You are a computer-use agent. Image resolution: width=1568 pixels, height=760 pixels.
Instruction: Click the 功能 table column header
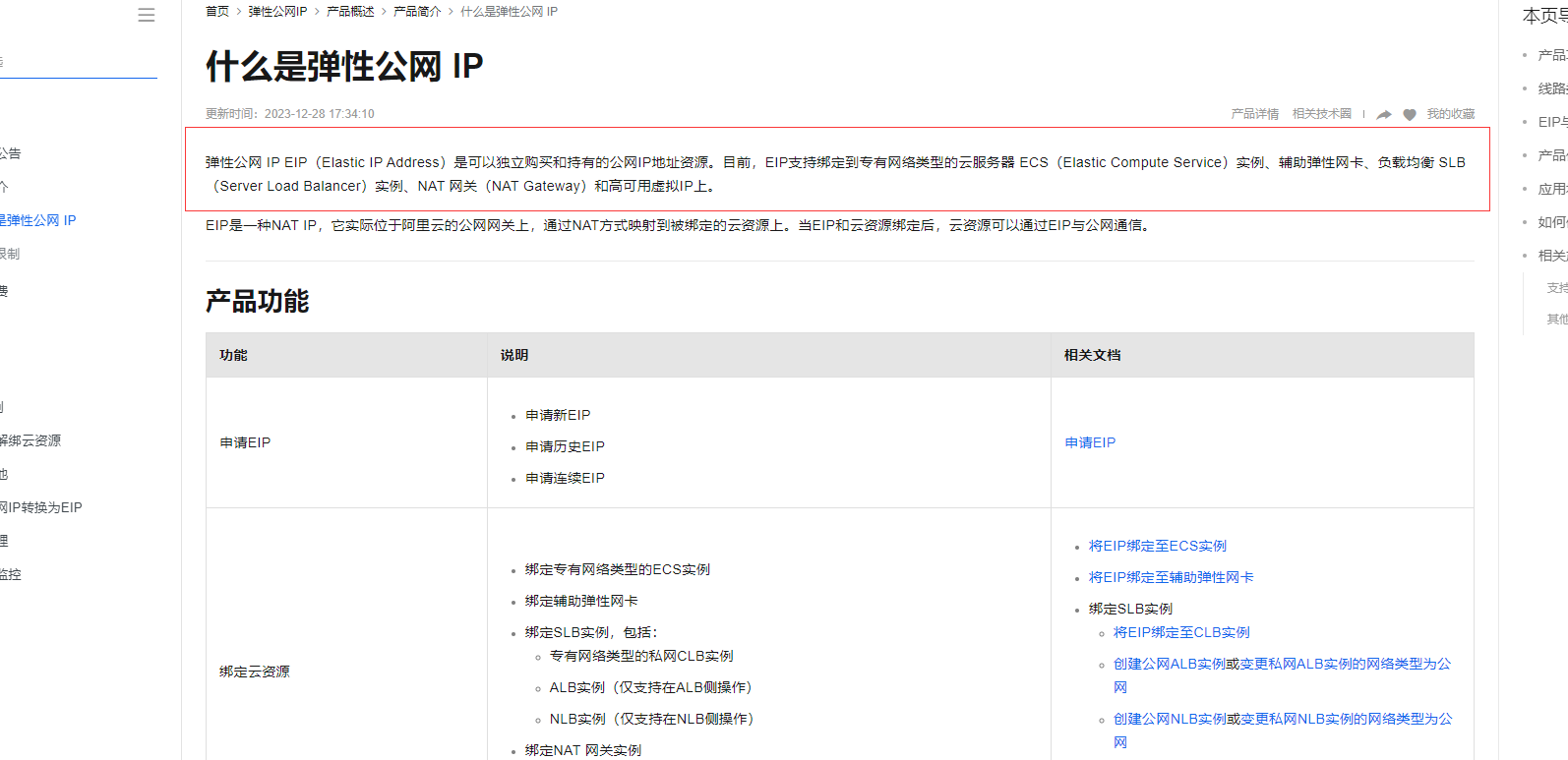pyautogui.click(x=233, y=355)
